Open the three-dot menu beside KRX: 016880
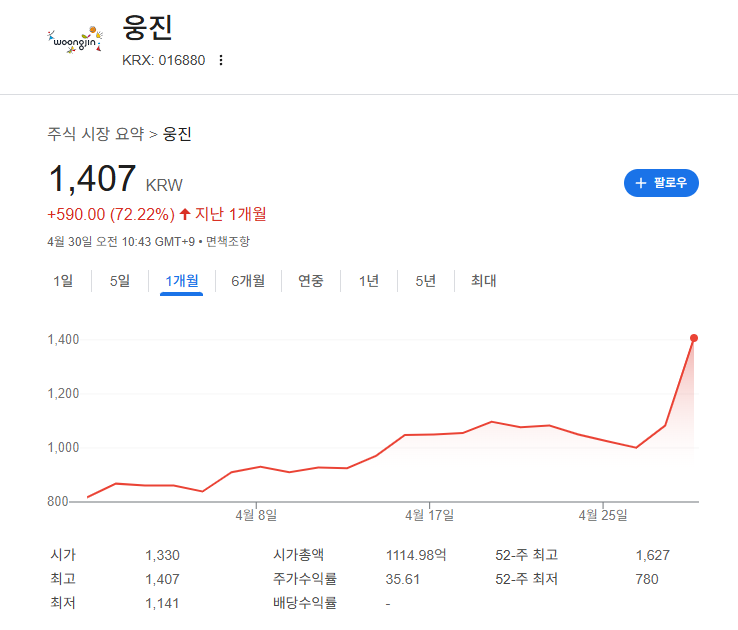The height and width of the screenshot is (630, 738). point(221,60)
